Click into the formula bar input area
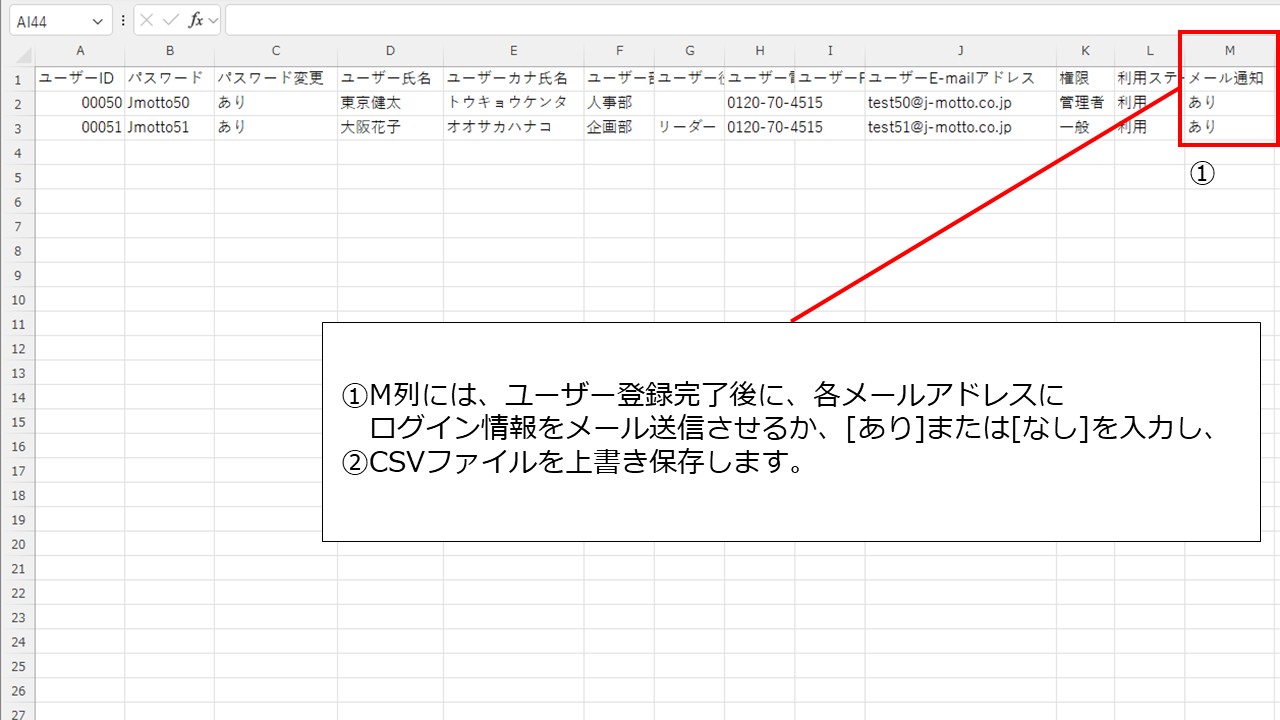Image resolution: width=1280 pixels, height=720 pixels. (x=752, y=20)
